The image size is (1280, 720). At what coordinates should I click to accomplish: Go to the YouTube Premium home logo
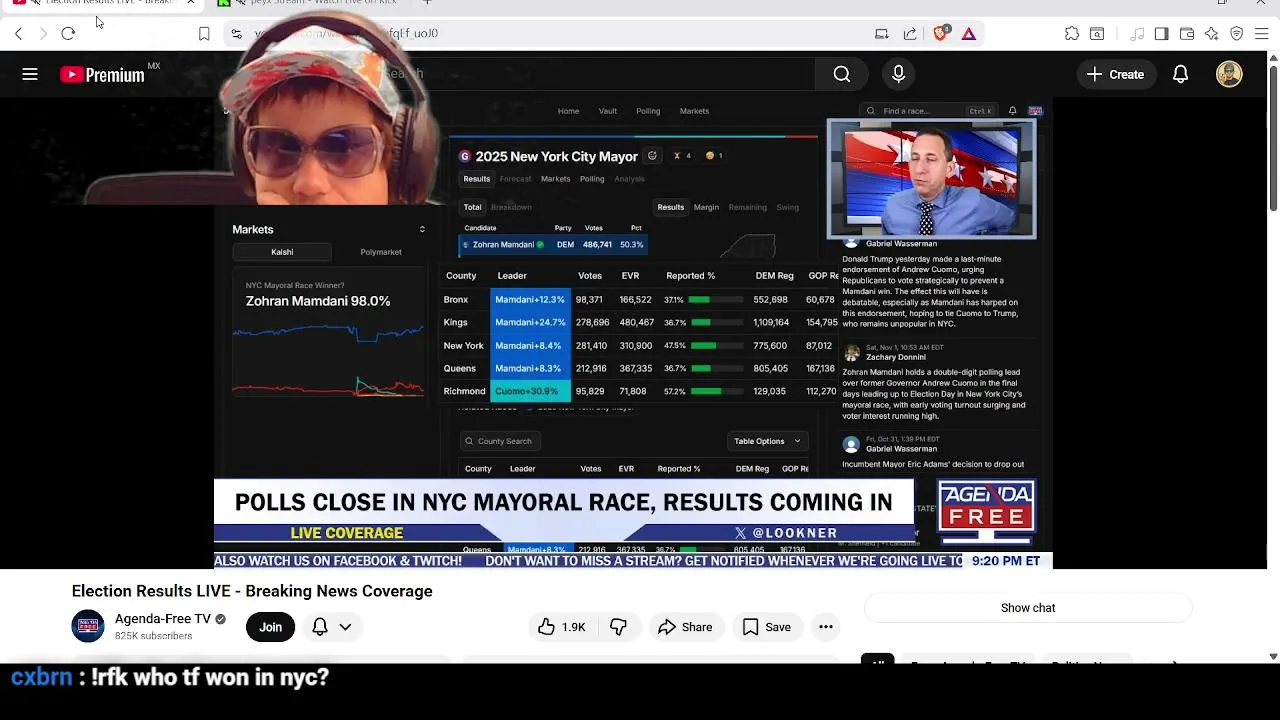tap(102, 75)
